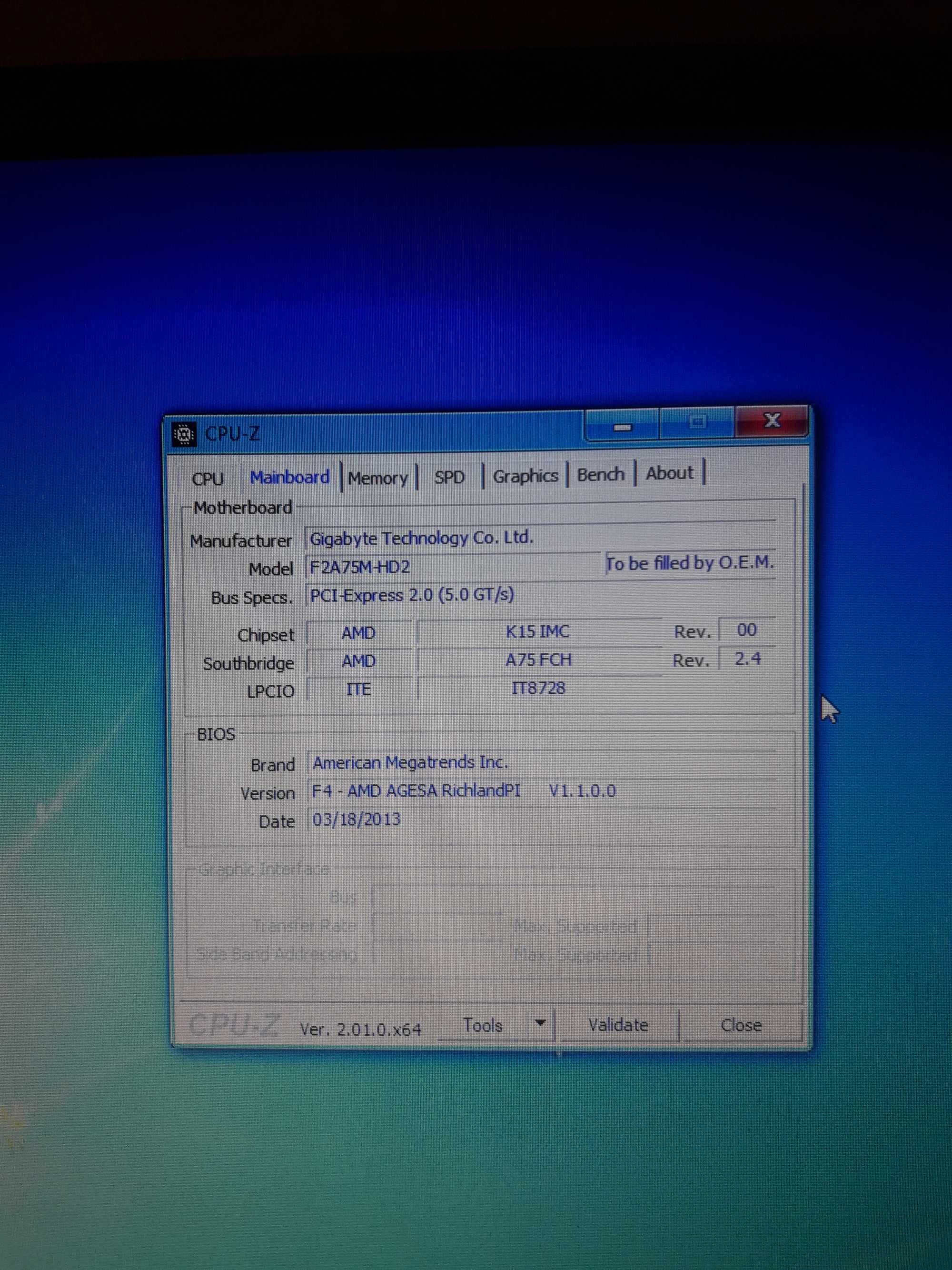Click the AMD vendor field in Southbridge row
The width and height of the screenshot is (952, 1270).
coord(359,661)
